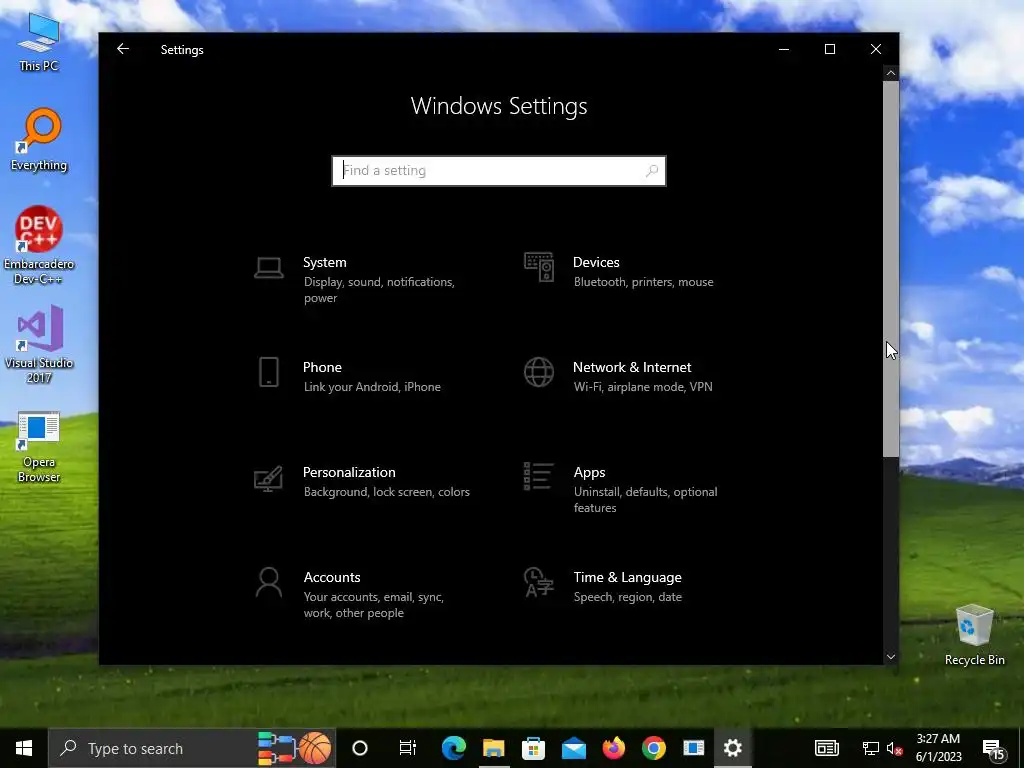Open the muted volume tray icon
The width and height of the screenshot is (1024, 768).
tap(895, 748)
